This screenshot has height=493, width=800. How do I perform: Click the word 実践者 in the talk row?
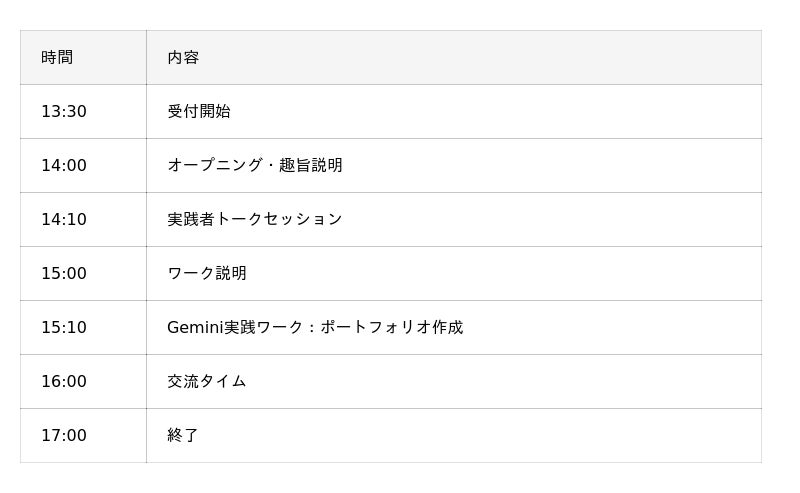(191, 219)
